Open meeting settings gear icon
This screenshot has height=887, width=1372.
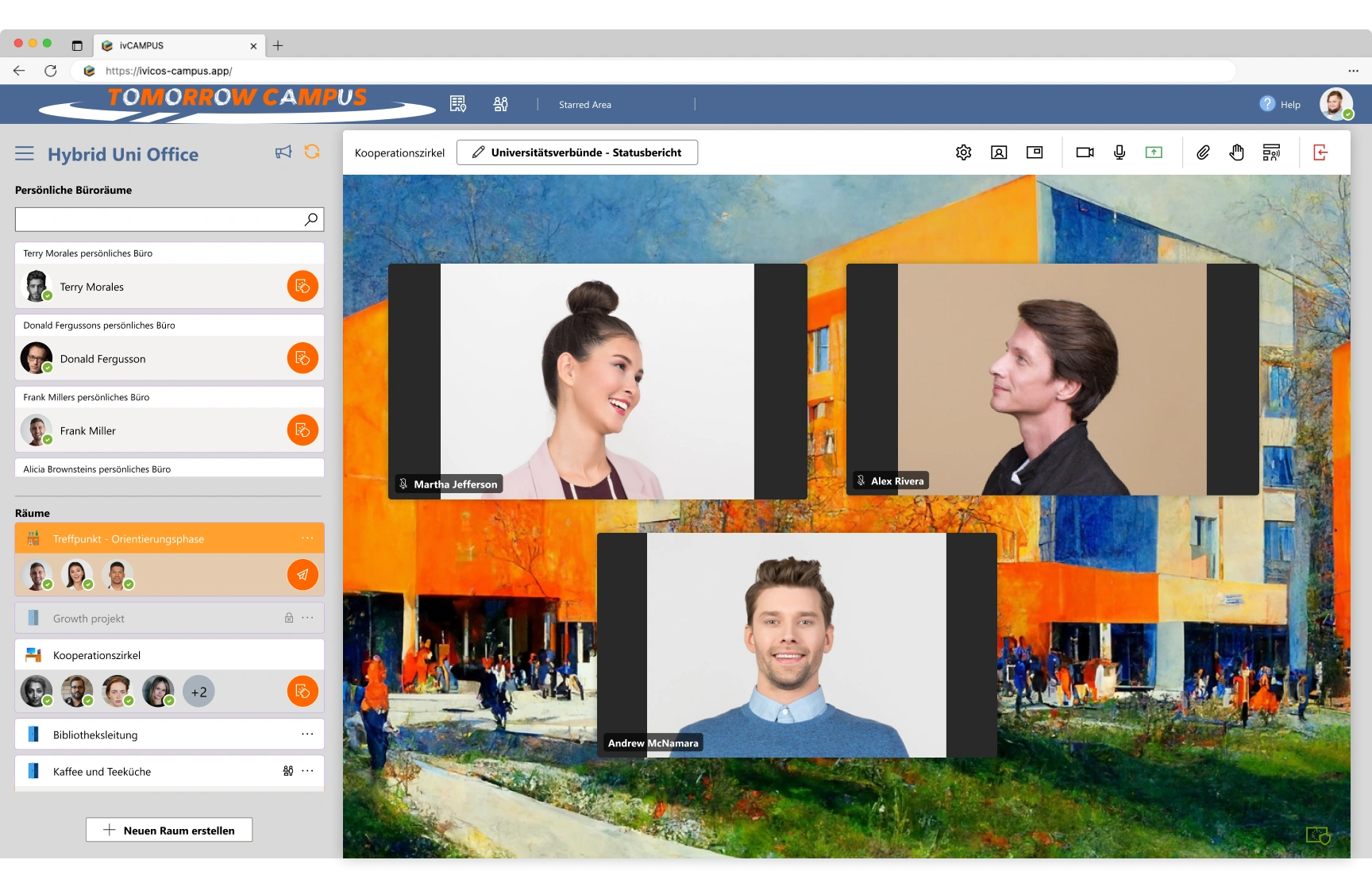click(x=963, y=152)
